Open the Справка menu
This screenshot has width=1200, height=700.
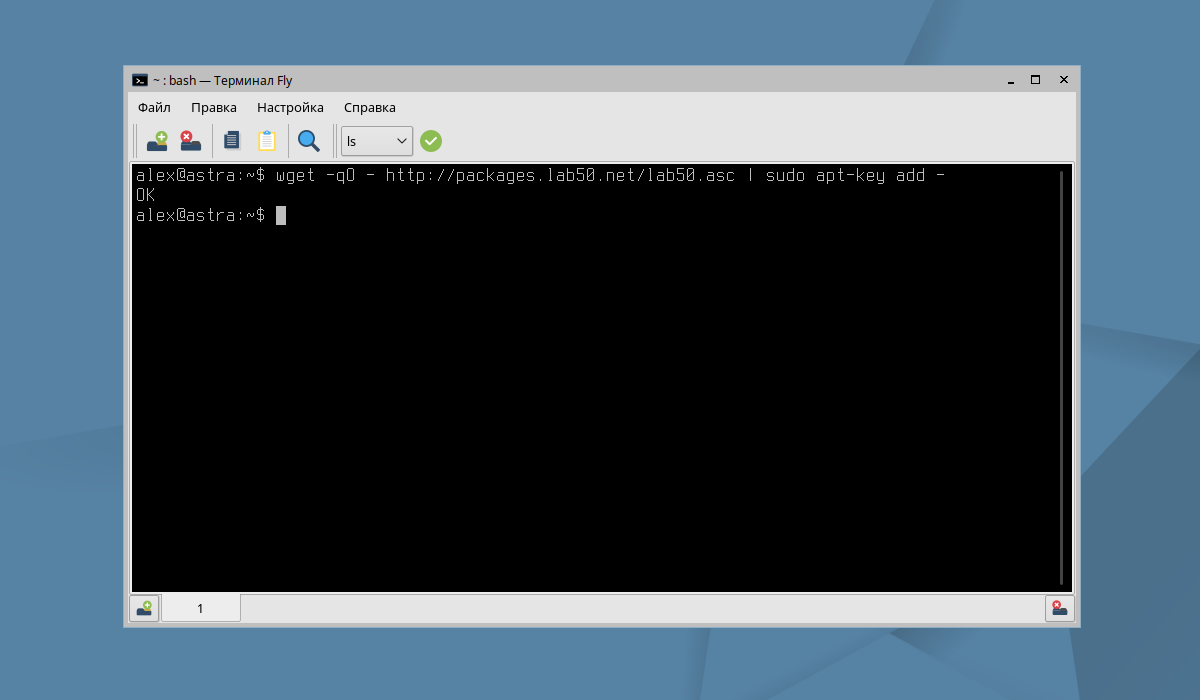(x=370, y=107)
